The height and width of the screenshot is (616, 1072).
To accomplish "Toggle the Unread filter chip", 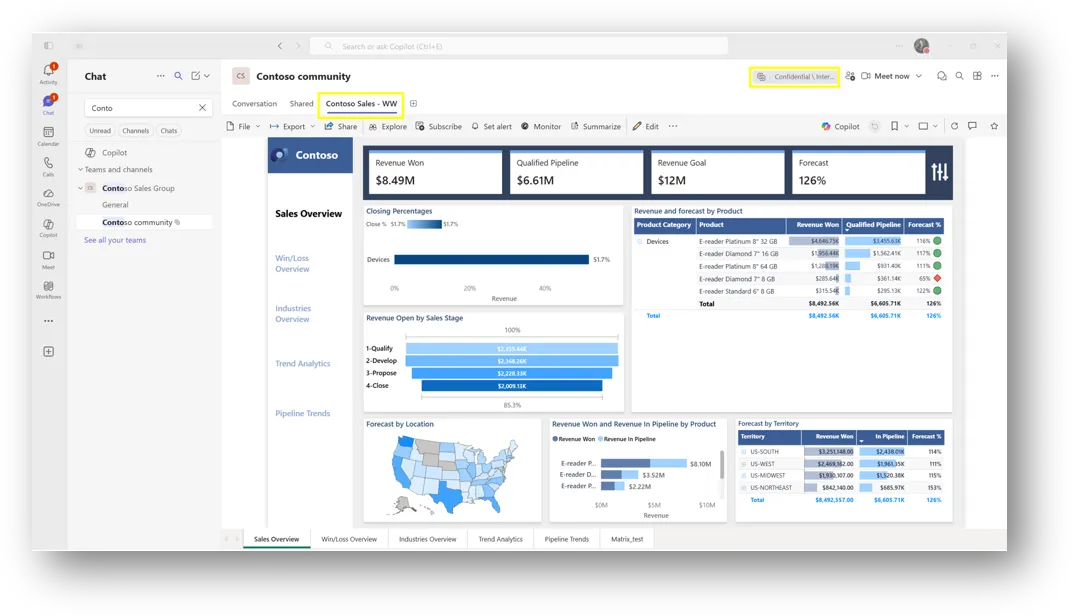I will tap(100, 131).
